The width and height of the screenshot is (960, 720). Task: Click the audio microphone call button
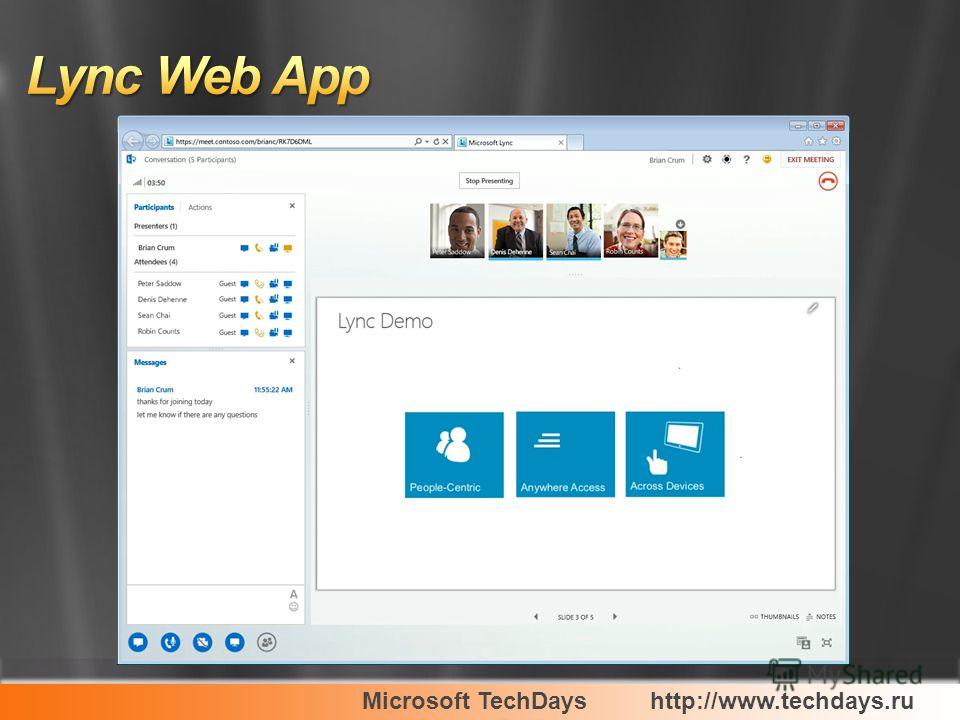(x=170, y=642)
